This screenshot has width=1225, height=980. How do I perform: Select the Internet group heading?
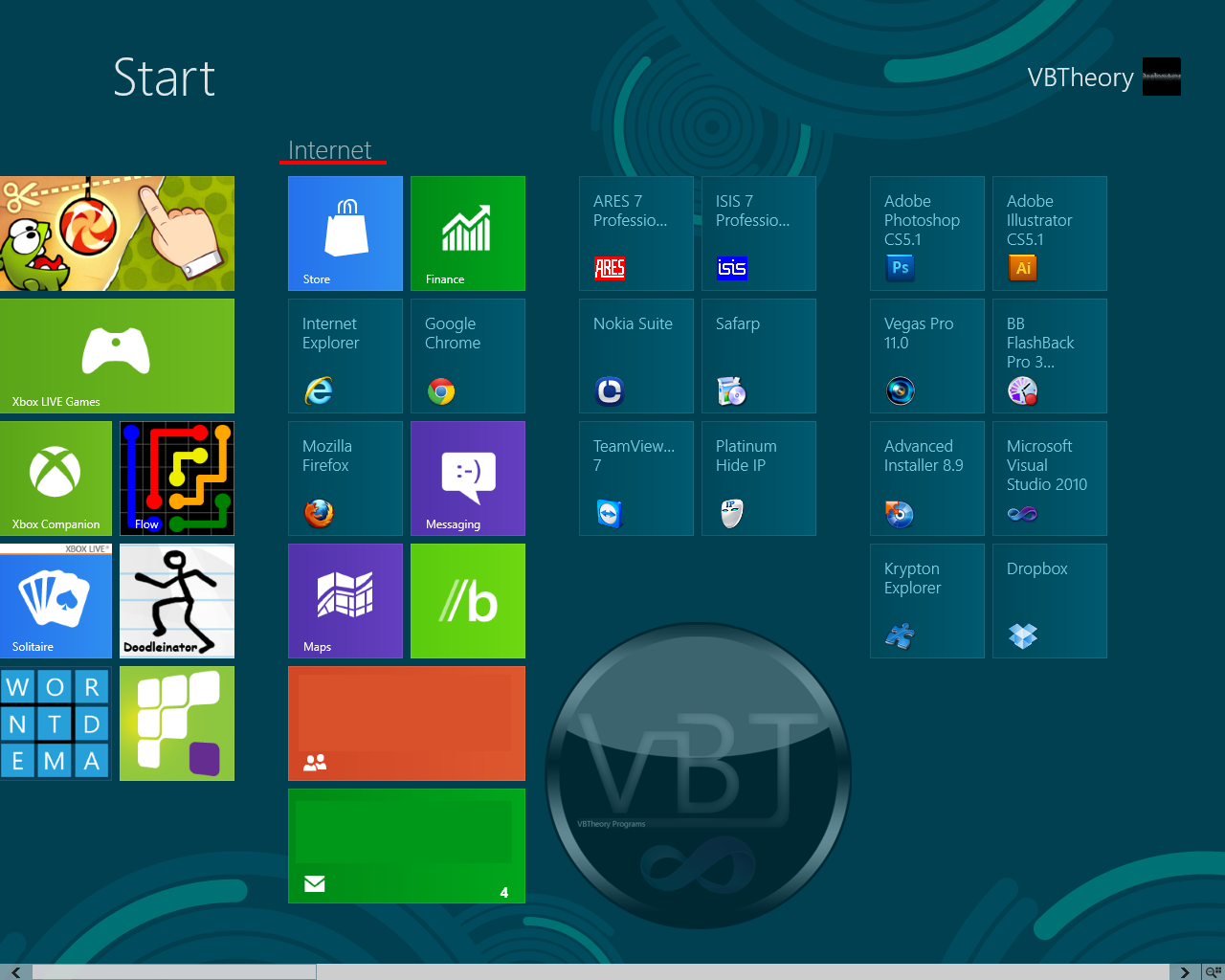[x=330, y=150]
